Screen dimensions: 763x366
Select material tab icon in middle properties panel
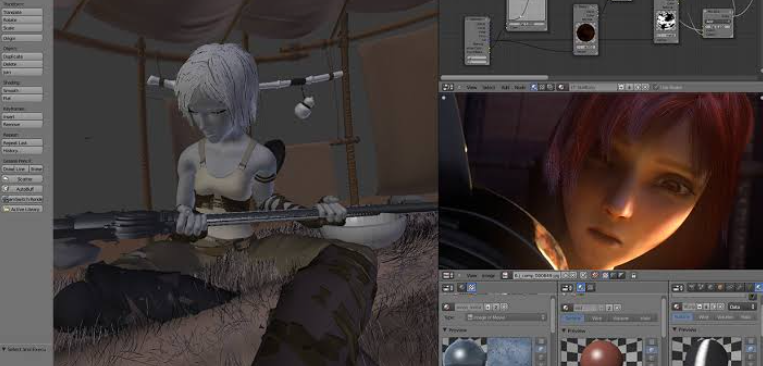coord(581,288)
